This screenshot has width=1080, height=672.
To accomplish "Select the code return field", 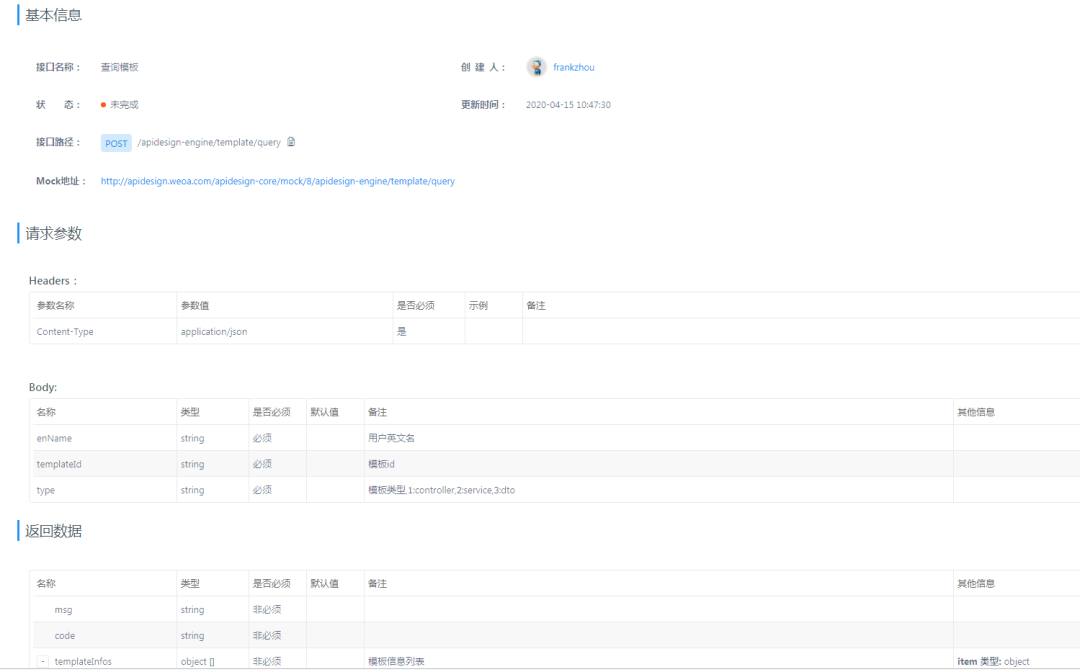I will [x=65, y=636].
